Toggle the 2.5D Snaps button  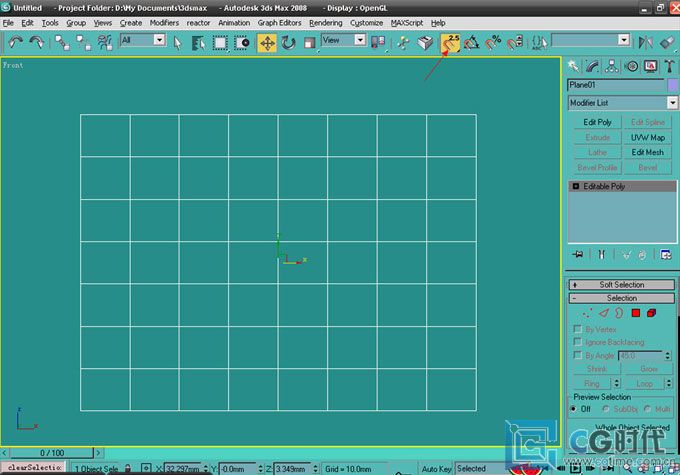click(450, 42)
